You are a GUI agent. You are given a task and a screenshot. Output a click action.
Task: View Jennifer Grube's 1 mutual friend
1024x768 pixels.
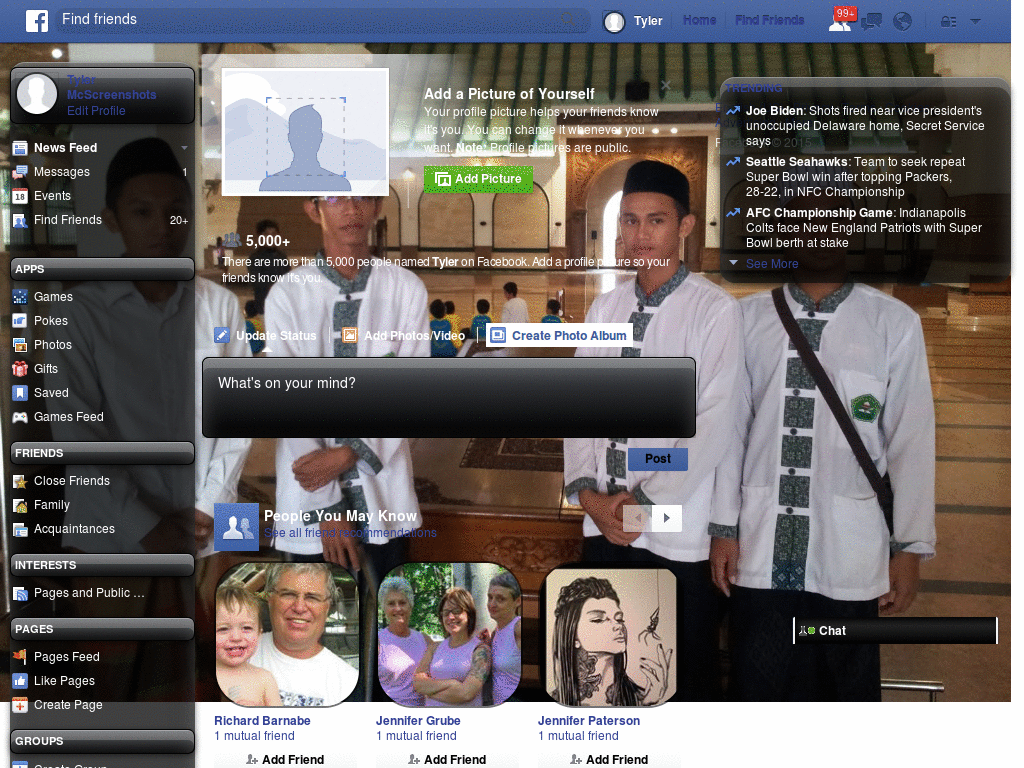coord(416,736)
